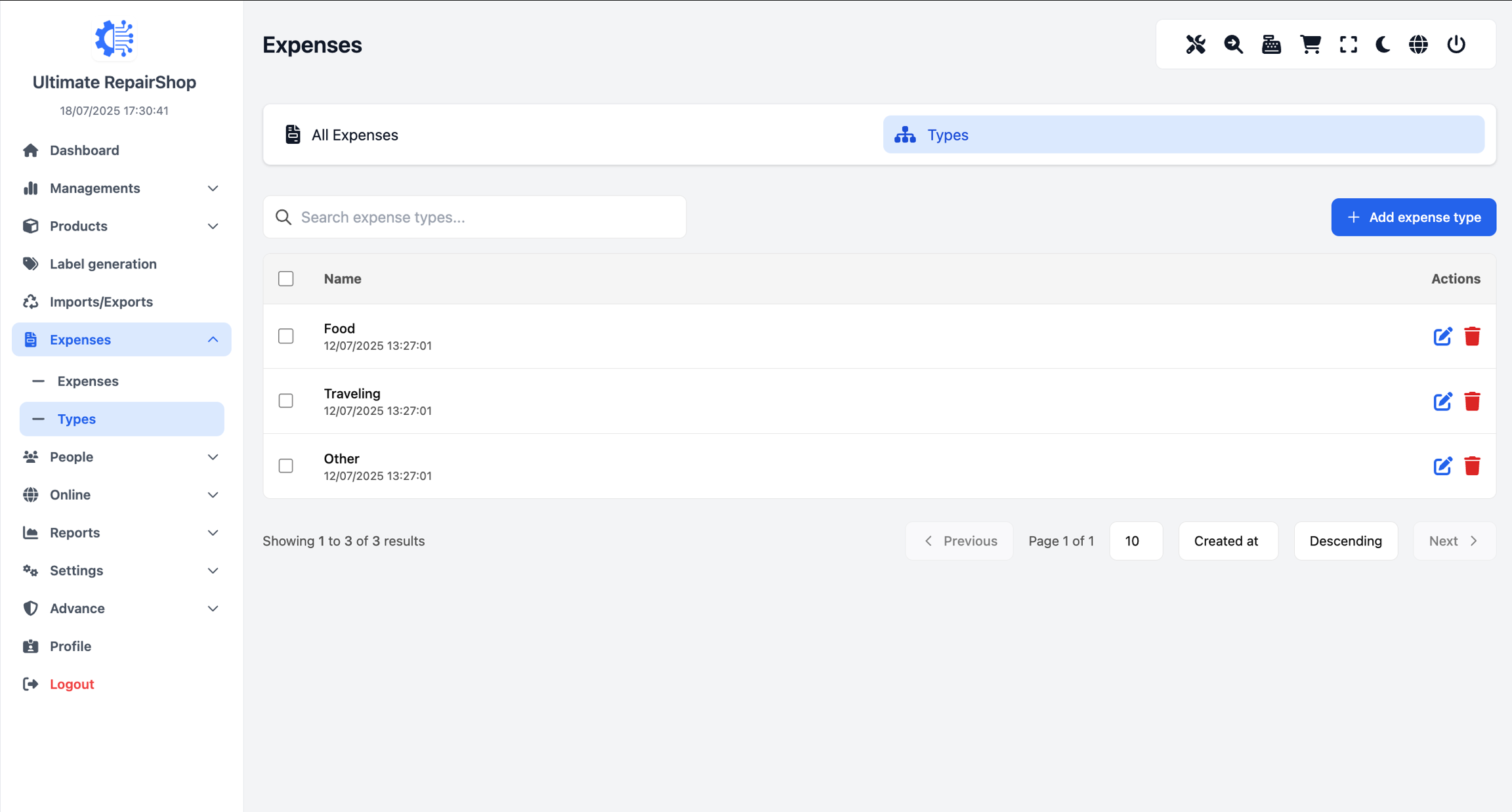1512x812 pixels.
Task: Open the shopping cart icon
Action: pyautogui.click(x=1310, y=45)
